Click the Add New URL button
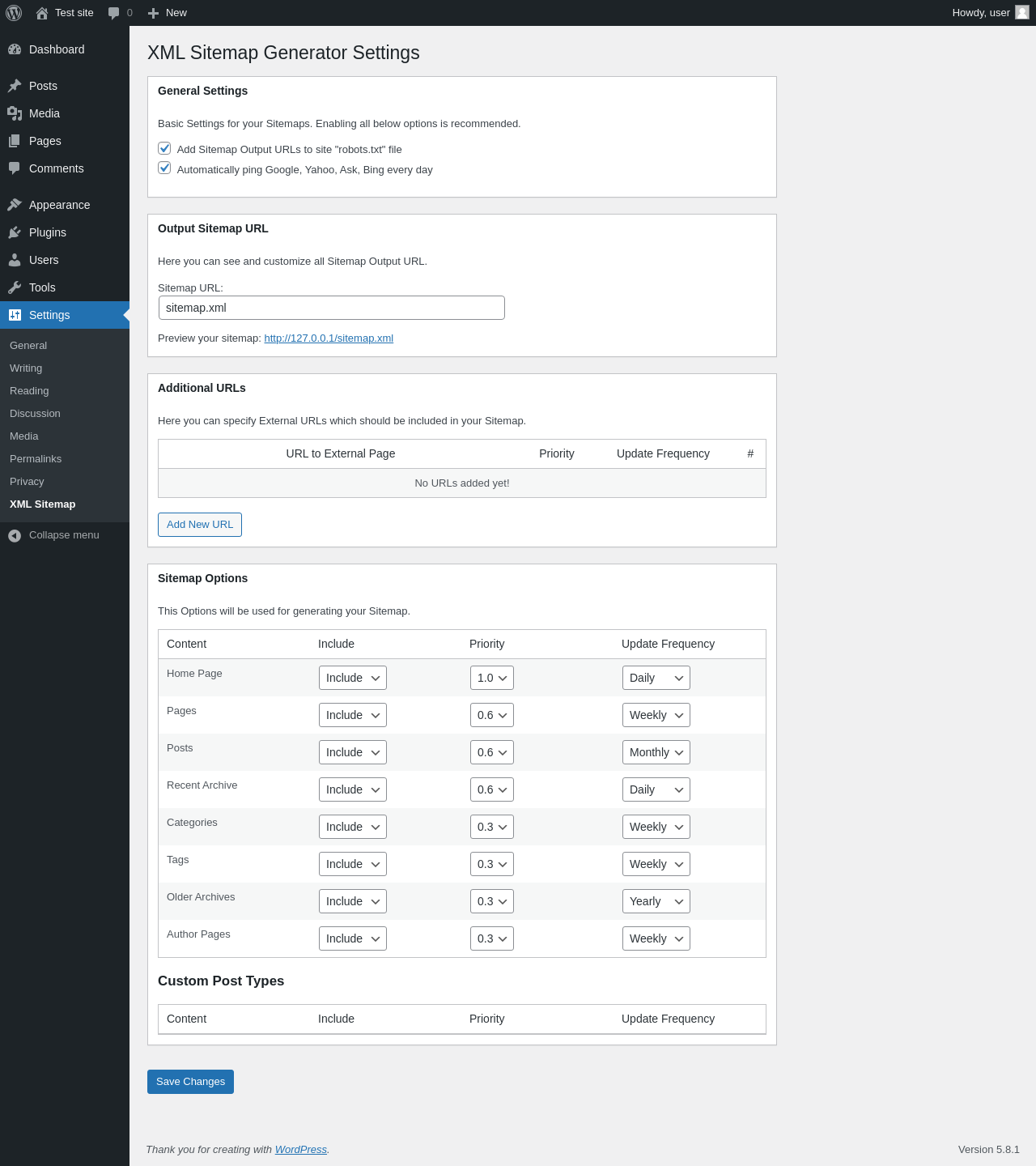This screenshot has height=1166, width=1036. 200,525
